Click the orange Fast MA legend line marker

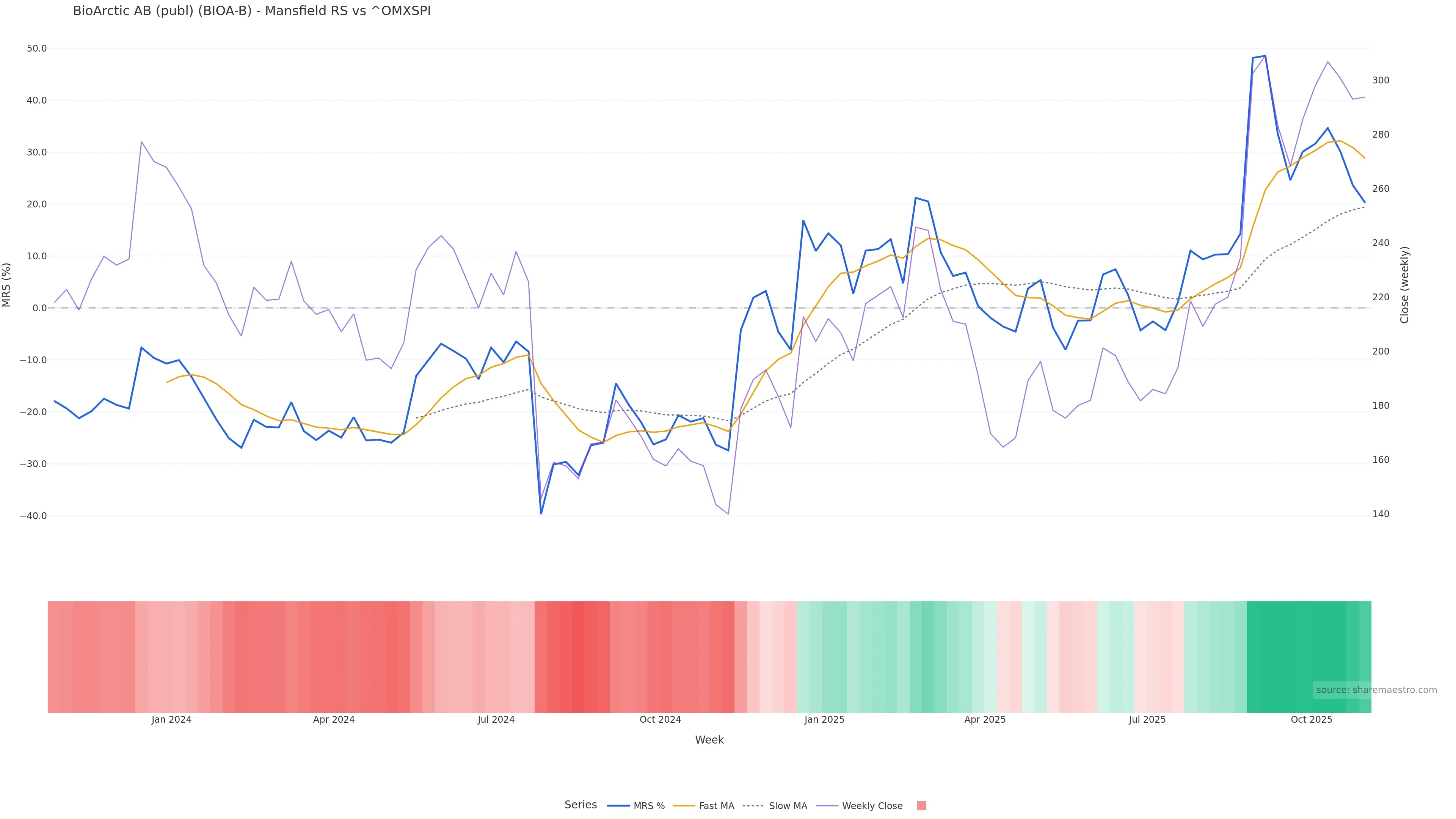click(684, 806)
